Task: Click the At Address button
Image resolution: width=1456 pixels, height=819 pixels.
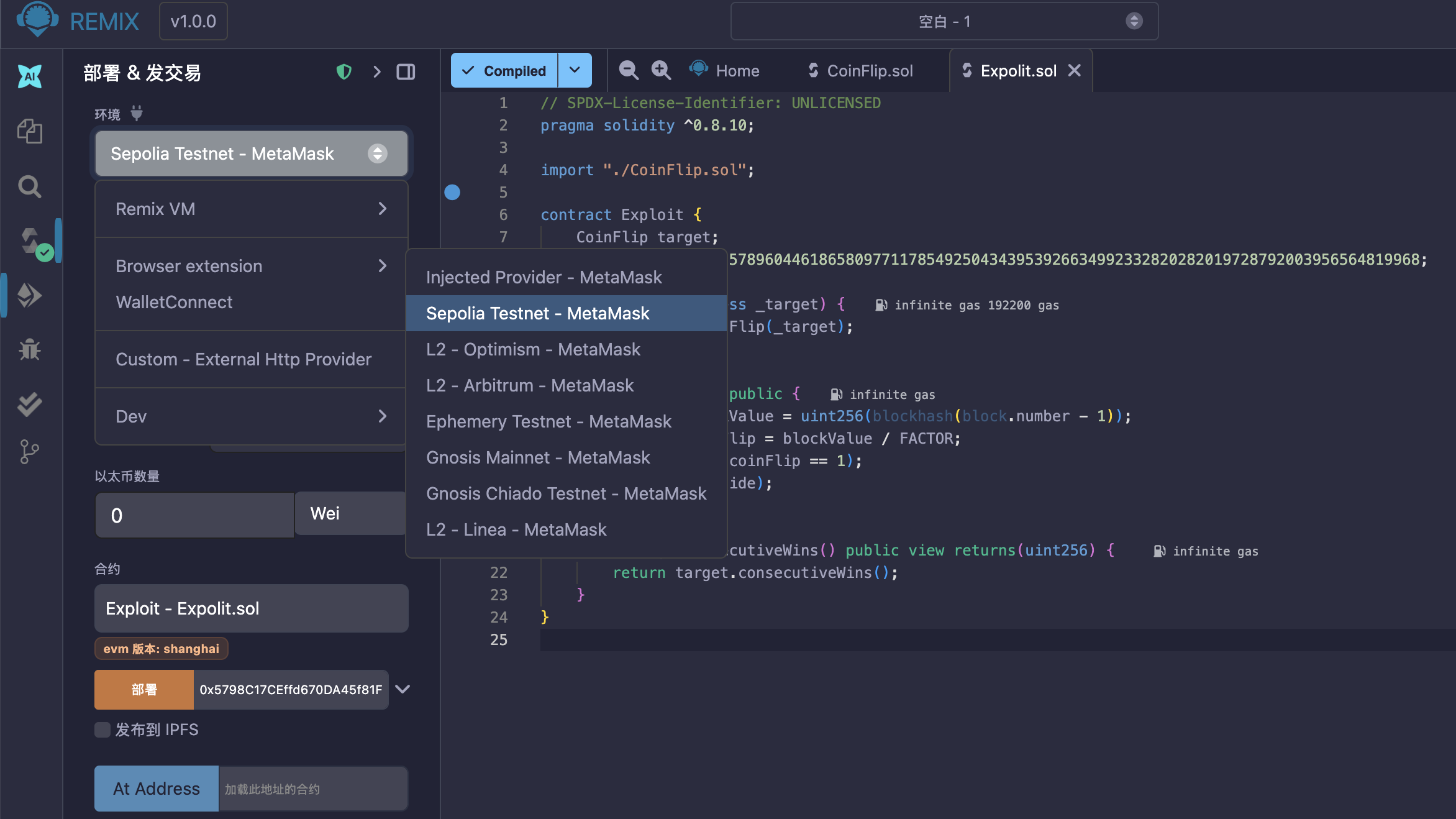Action: pyautogui.click(x=157, y=789)
